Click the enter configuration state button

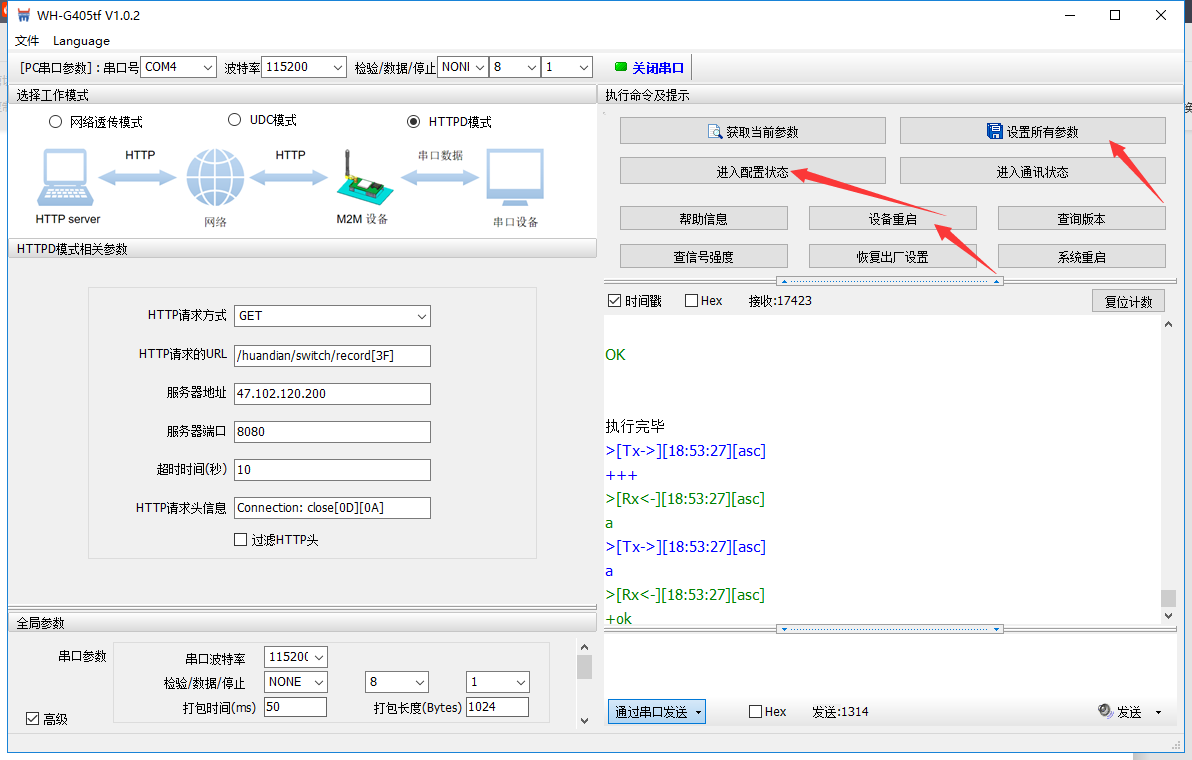pos(752,172)
